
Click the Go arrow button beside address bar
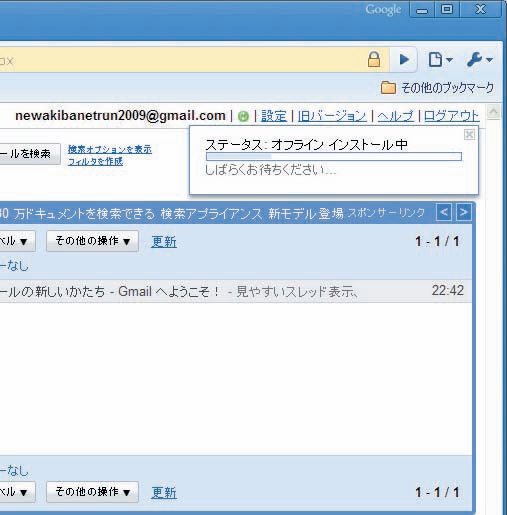(x=404, y=60)
